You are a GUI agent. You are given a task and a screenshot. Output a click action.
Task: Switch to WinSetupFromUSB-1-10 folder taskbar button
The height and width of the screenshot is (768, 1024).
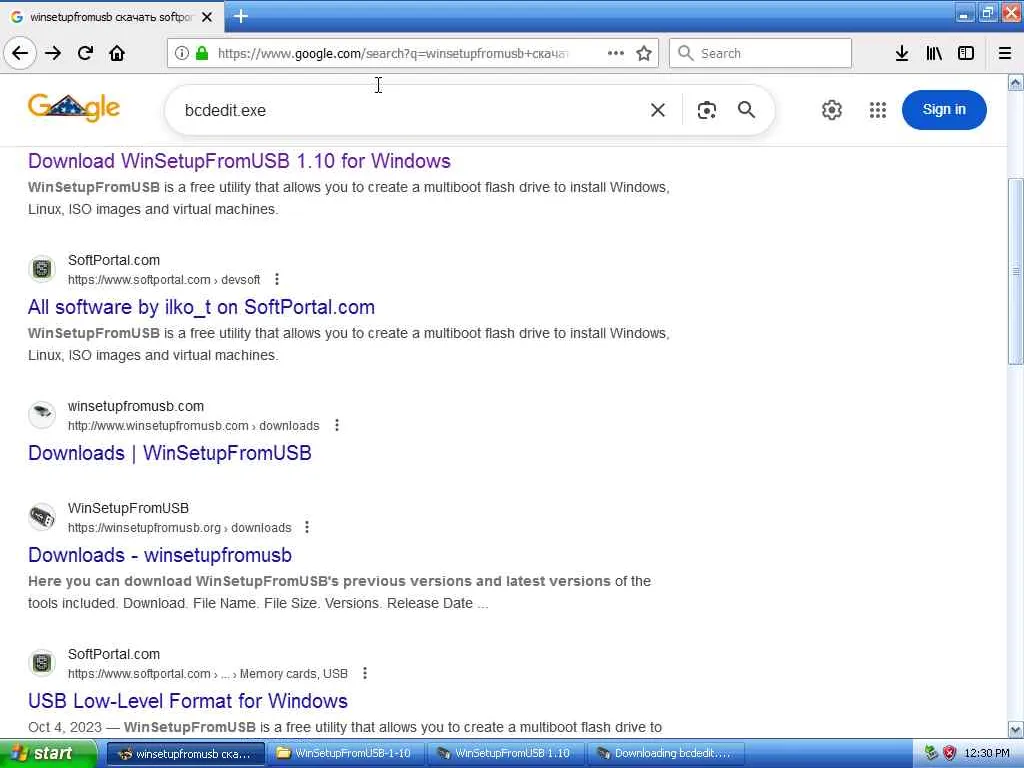[346, 754]
